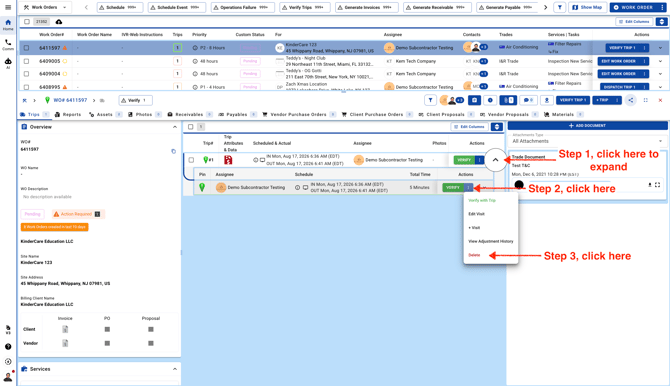670x386 pixels.
Task: Choose + Visit from the menu
Action: pos(474,228)
